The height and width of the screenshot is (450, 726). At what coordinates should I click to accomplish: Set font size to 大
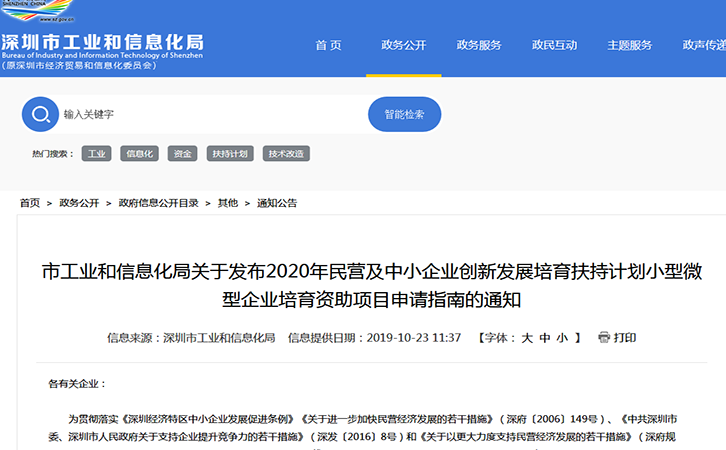526,338
